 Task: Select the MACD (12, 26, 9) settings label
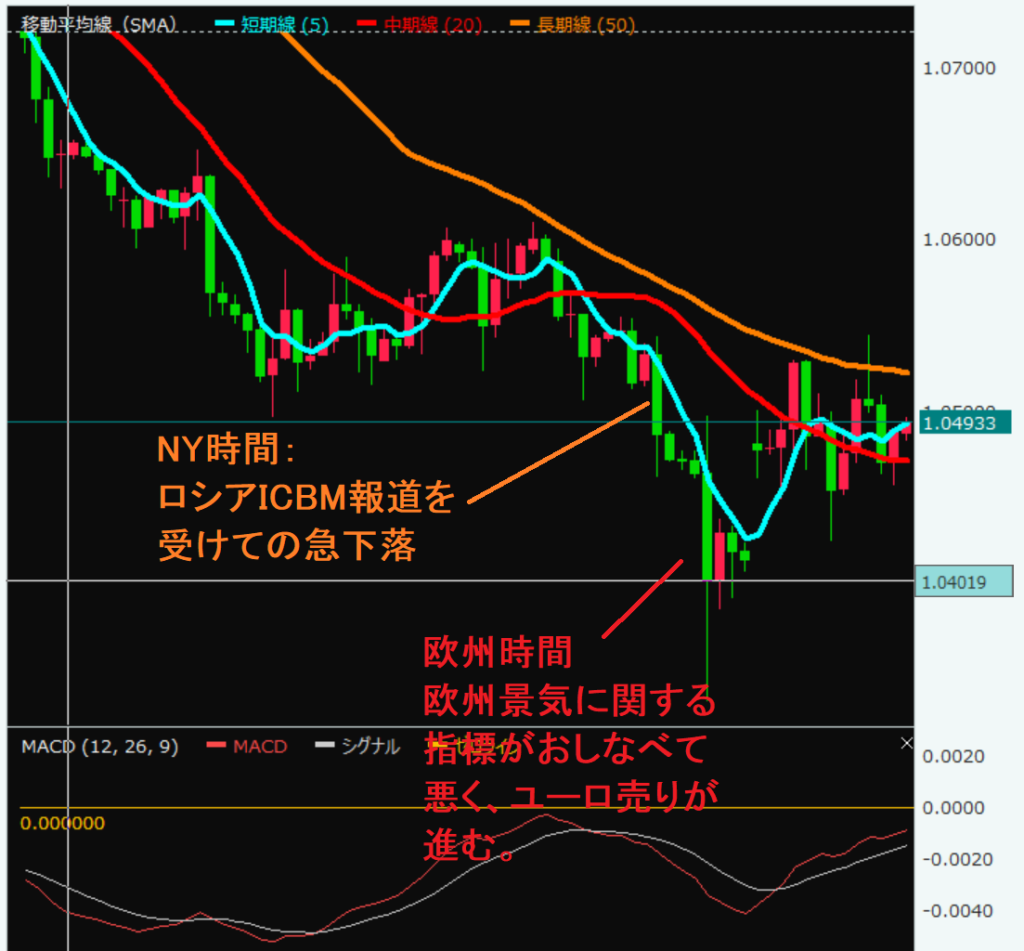click(99, 747)
